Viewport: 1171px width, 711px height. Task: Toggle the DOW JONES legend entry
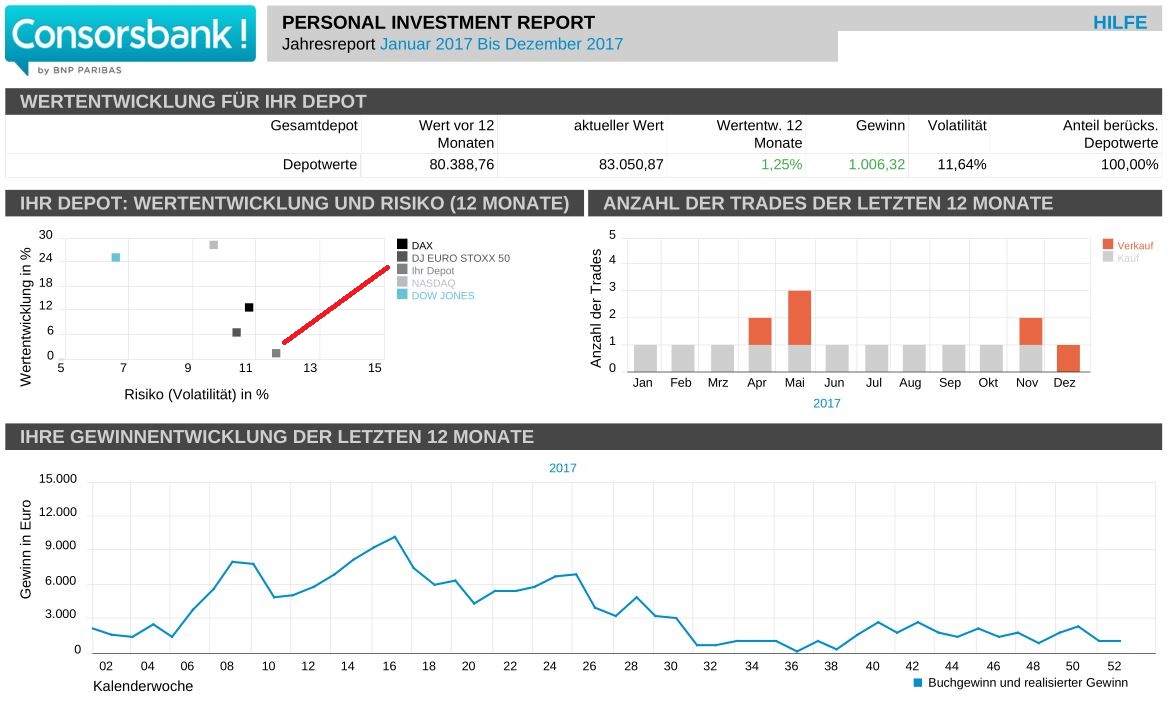(x=442, y=296)
